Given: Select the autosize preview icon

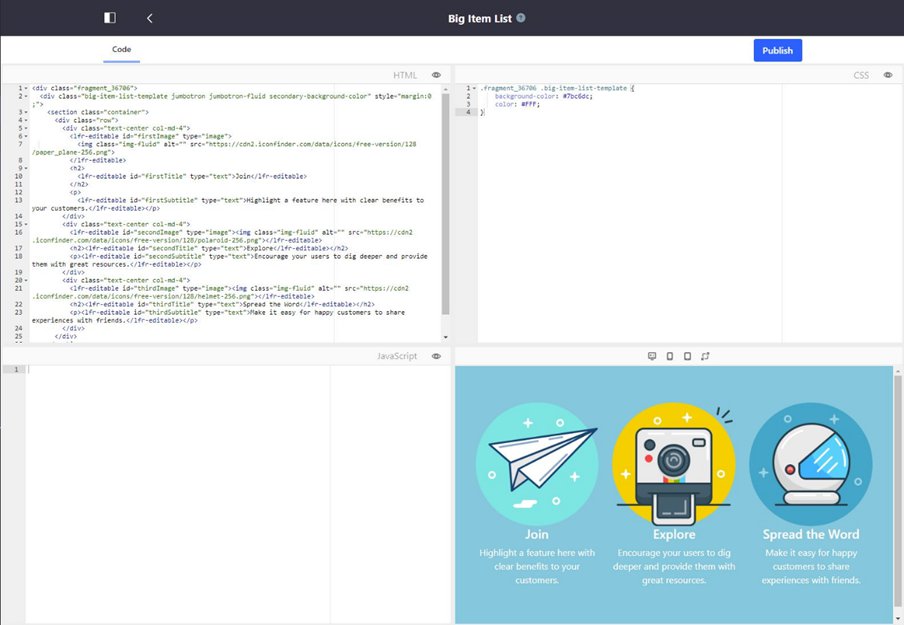Looking at the screenshot, I should click(705, 356).
